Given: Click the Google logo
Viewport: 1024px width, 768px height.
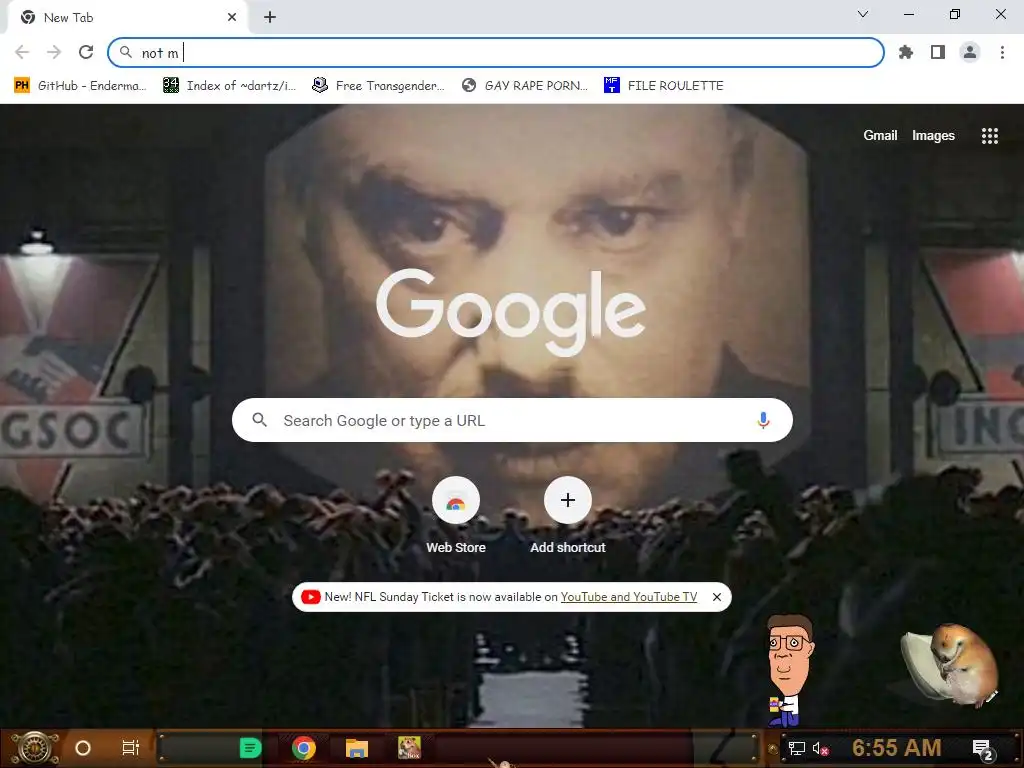Looking at the screenshot, I should [x=511, y=312].
